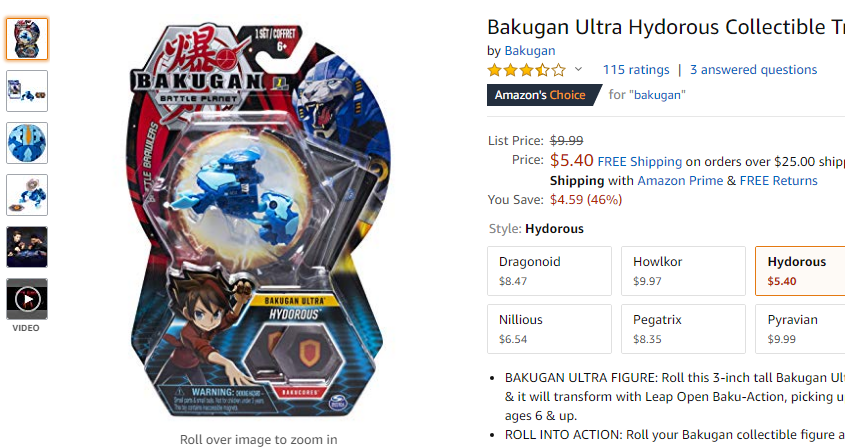
Task: View the second thumbnail showing package contents
Action: (27, 91)
